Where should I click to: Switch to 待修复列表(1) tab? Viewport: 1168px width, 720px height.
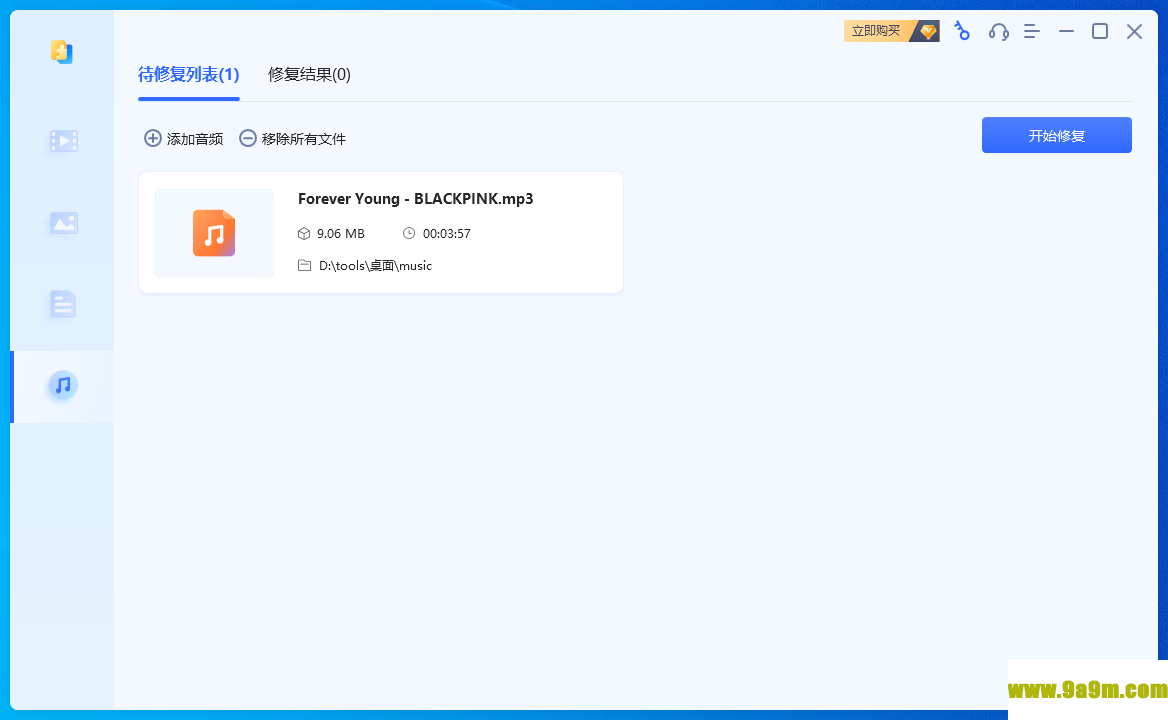pyautogui.click(x=188, y=74)
